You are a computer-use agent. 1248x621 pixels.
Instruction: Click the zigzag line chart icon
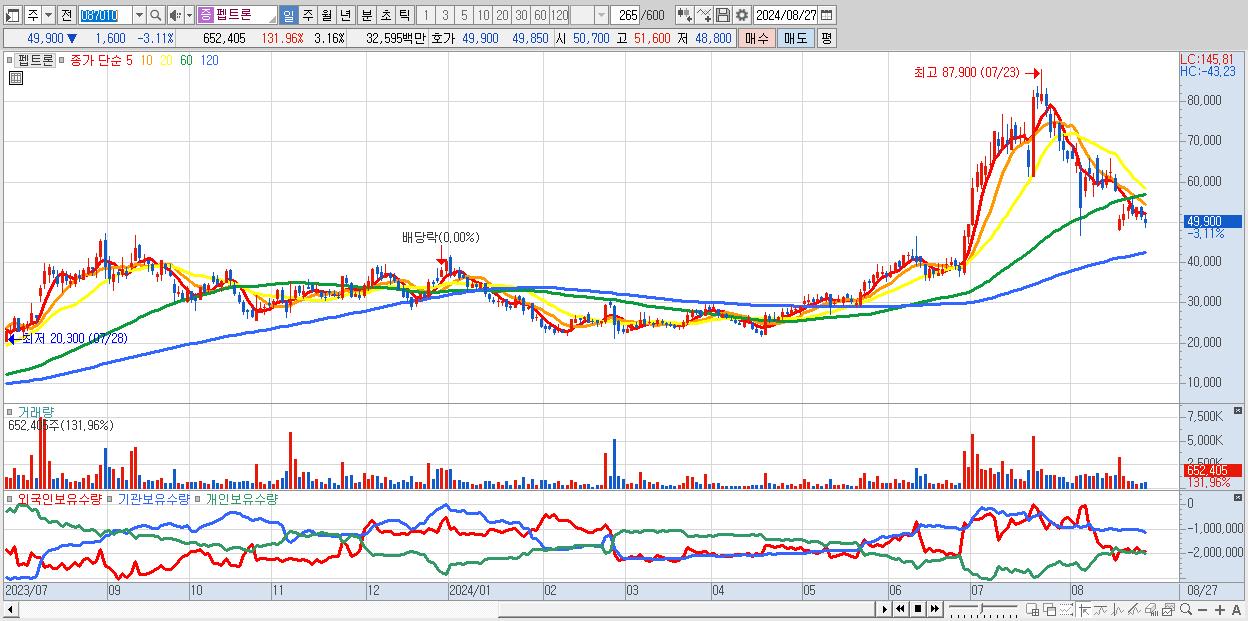[x=1118, y=609]
